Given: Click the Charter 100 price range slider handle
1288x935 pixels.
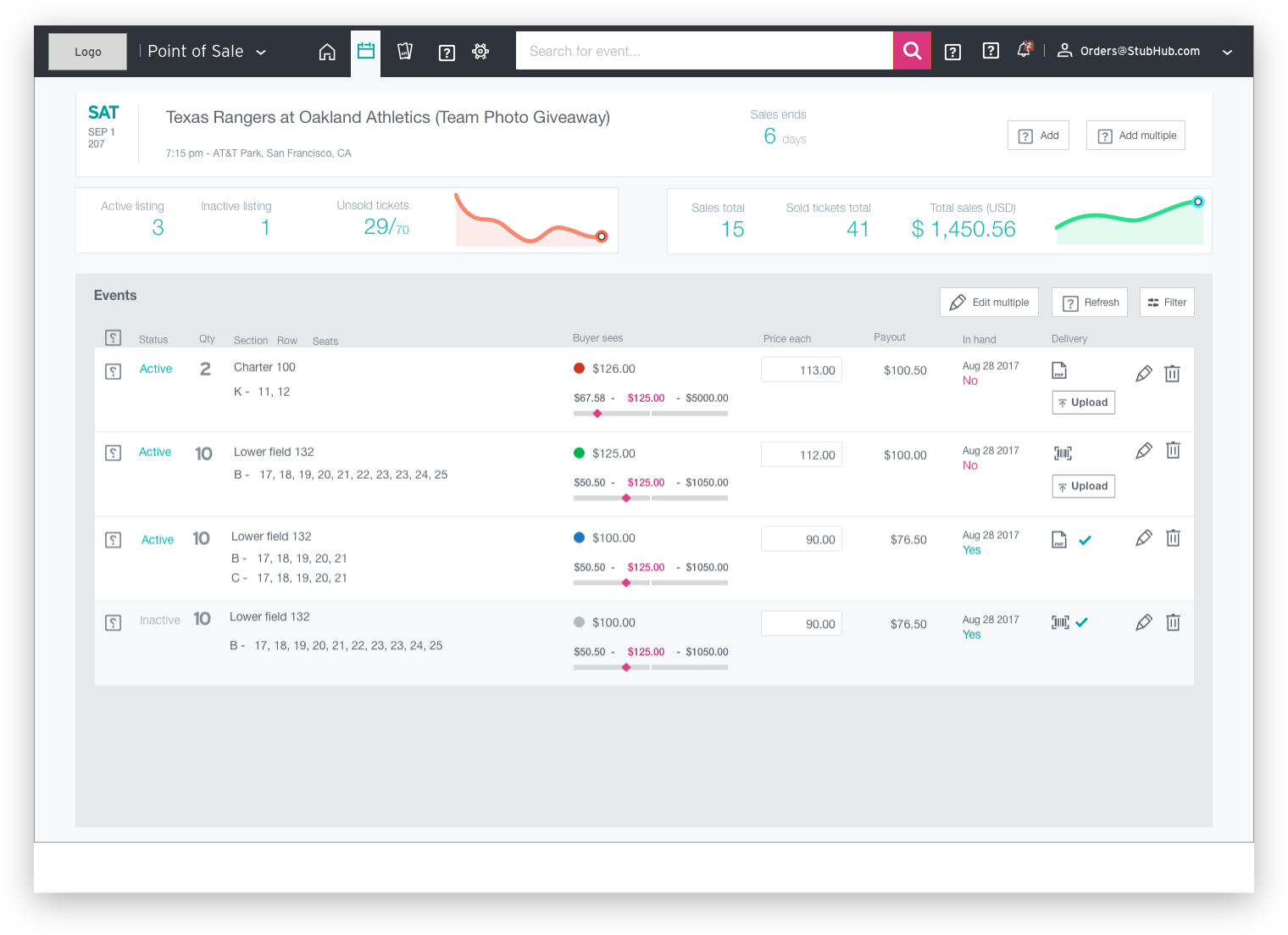Looking at the screenshot, I should (597, 414).
